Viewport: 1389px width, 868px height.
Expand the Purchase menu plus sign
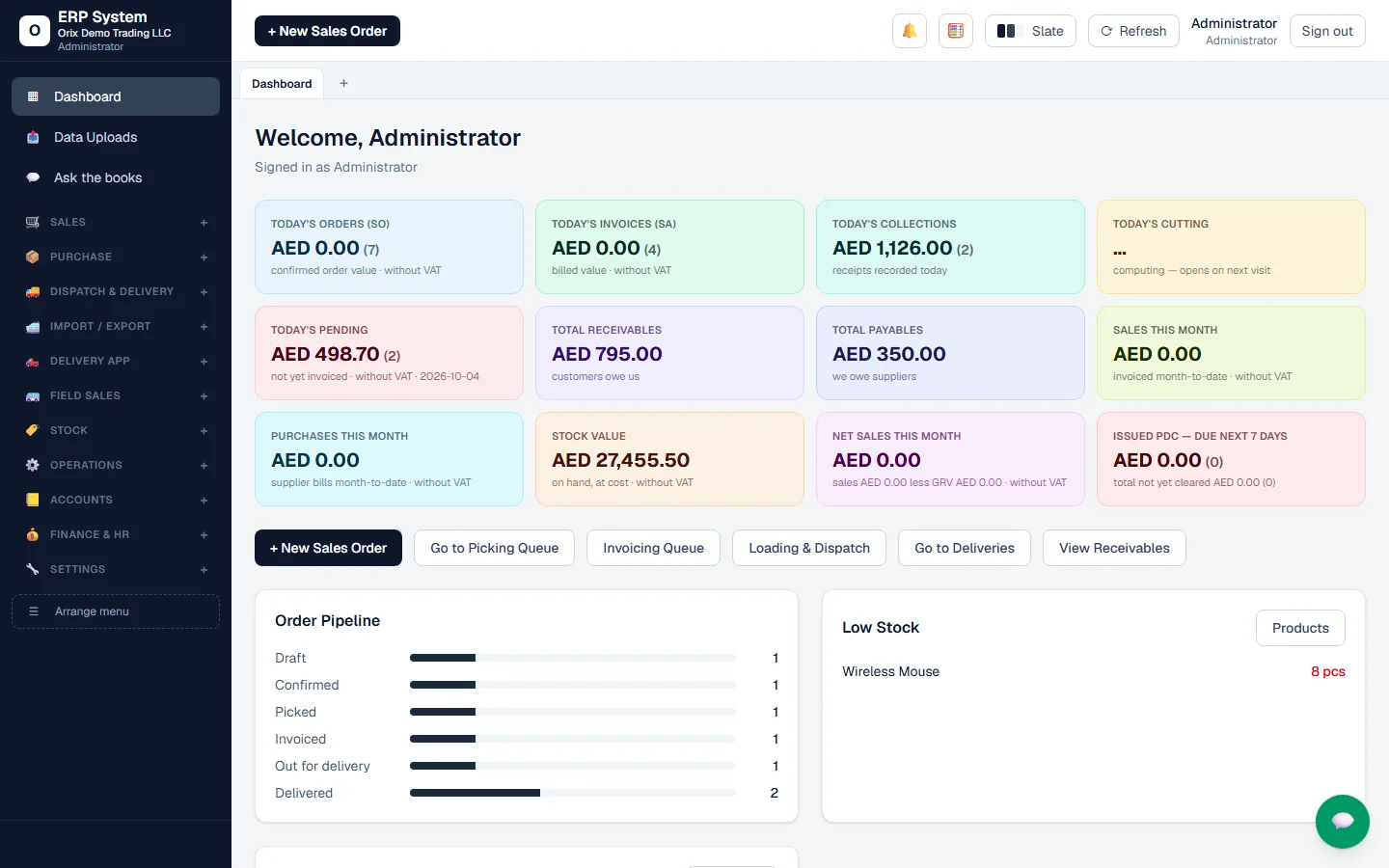coord(204,258)
